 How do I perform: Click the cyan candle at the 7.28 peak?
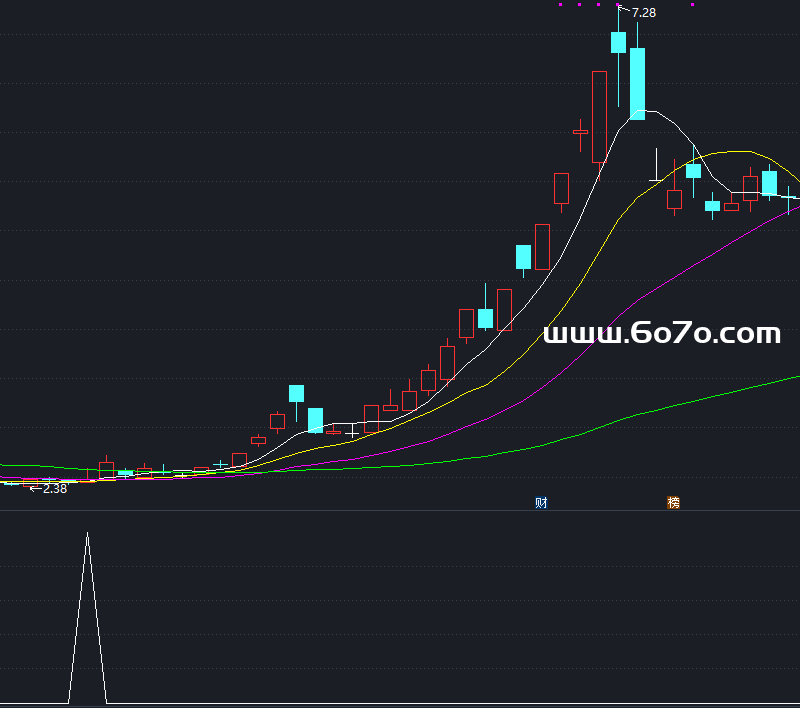coord(618,42)
